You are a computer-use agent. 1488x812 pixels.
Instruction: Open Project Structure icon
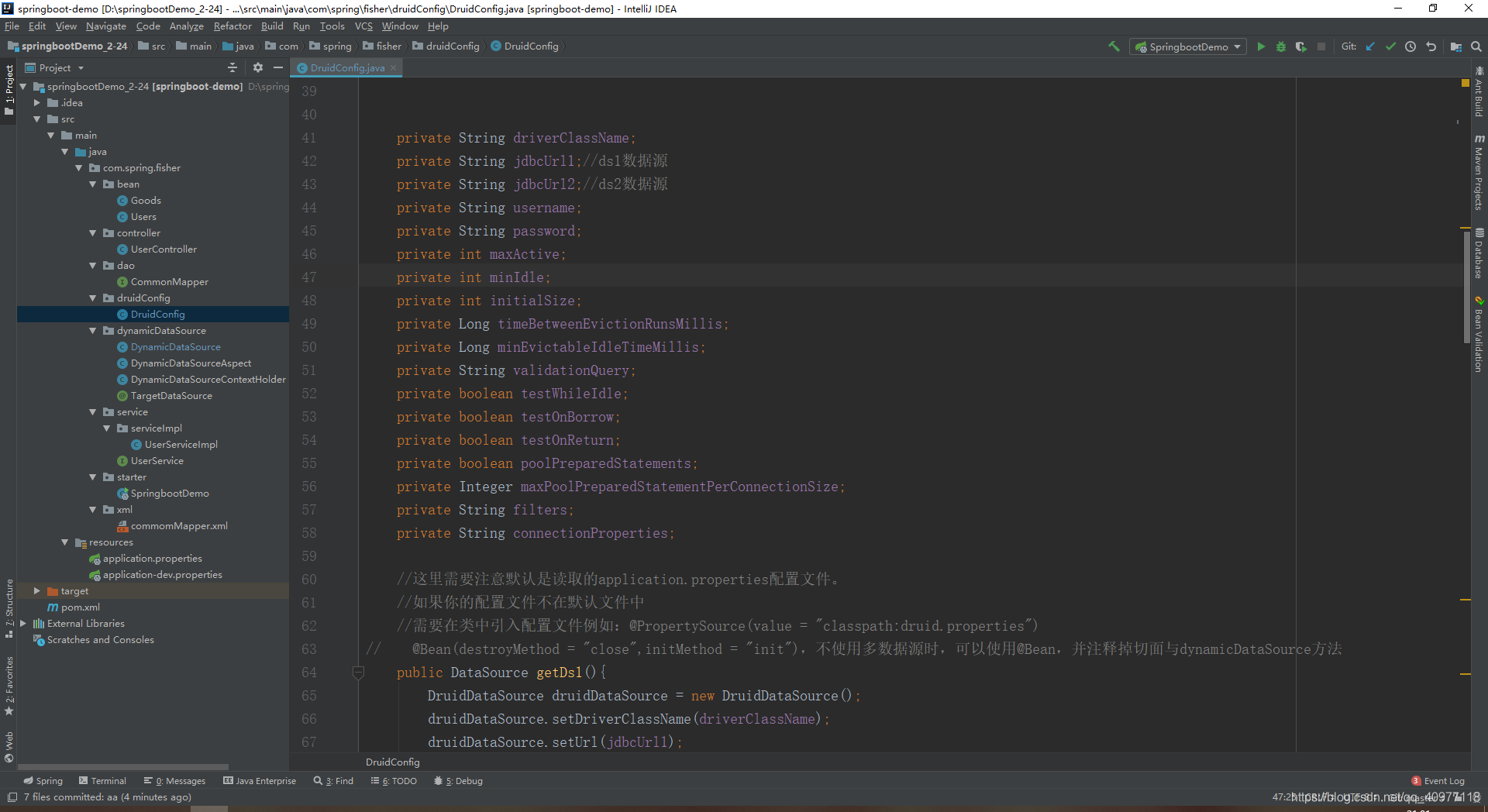tap(1456, 46)
